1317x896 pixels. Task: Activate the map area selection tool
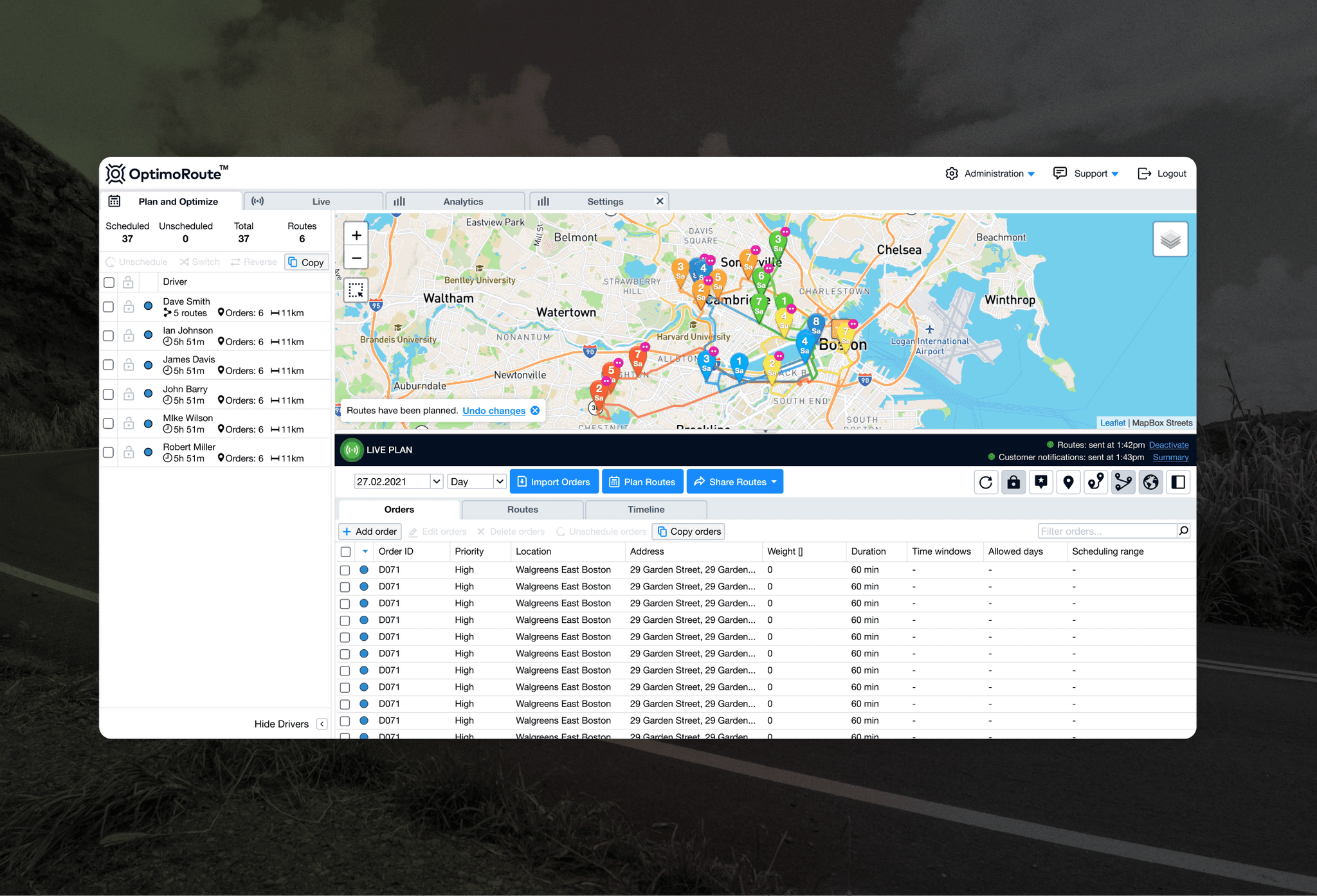click(x=356, y=290)
